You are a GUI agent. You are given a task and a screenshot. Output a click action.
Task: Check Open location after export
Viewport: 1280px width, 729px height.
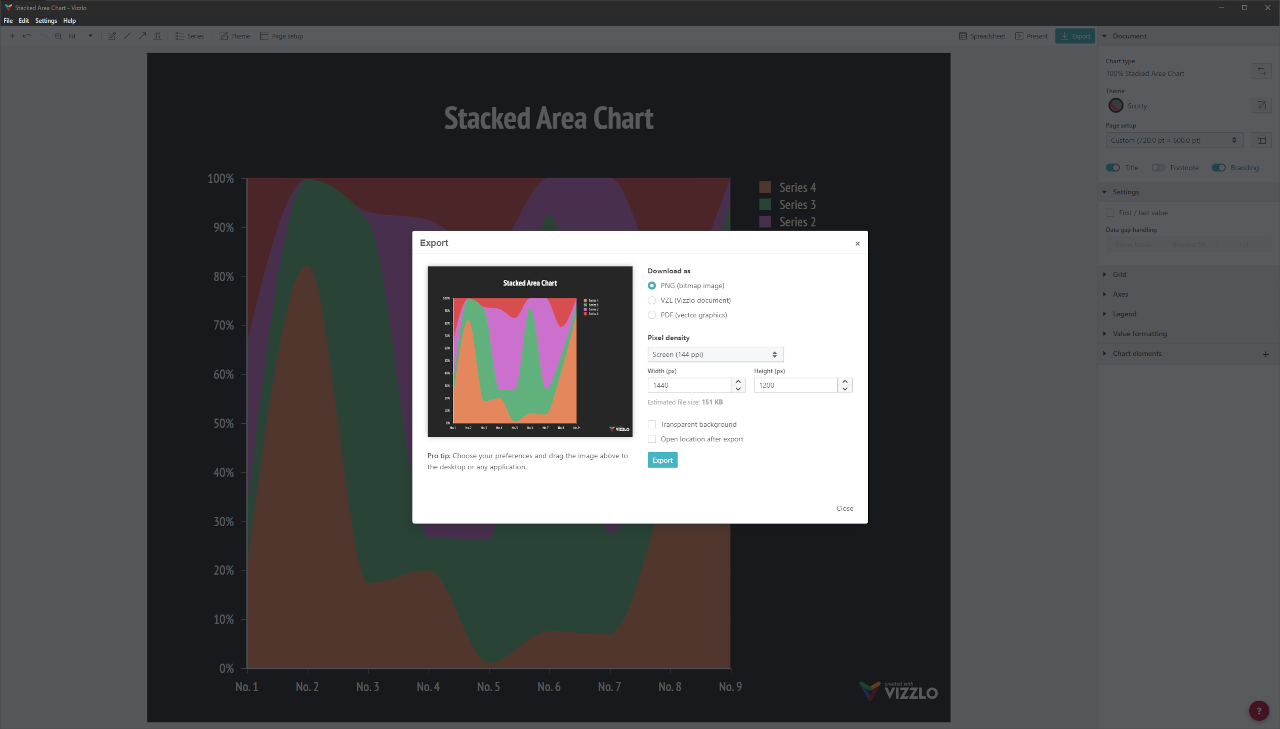pyautogui.click(x=652, y=439)
